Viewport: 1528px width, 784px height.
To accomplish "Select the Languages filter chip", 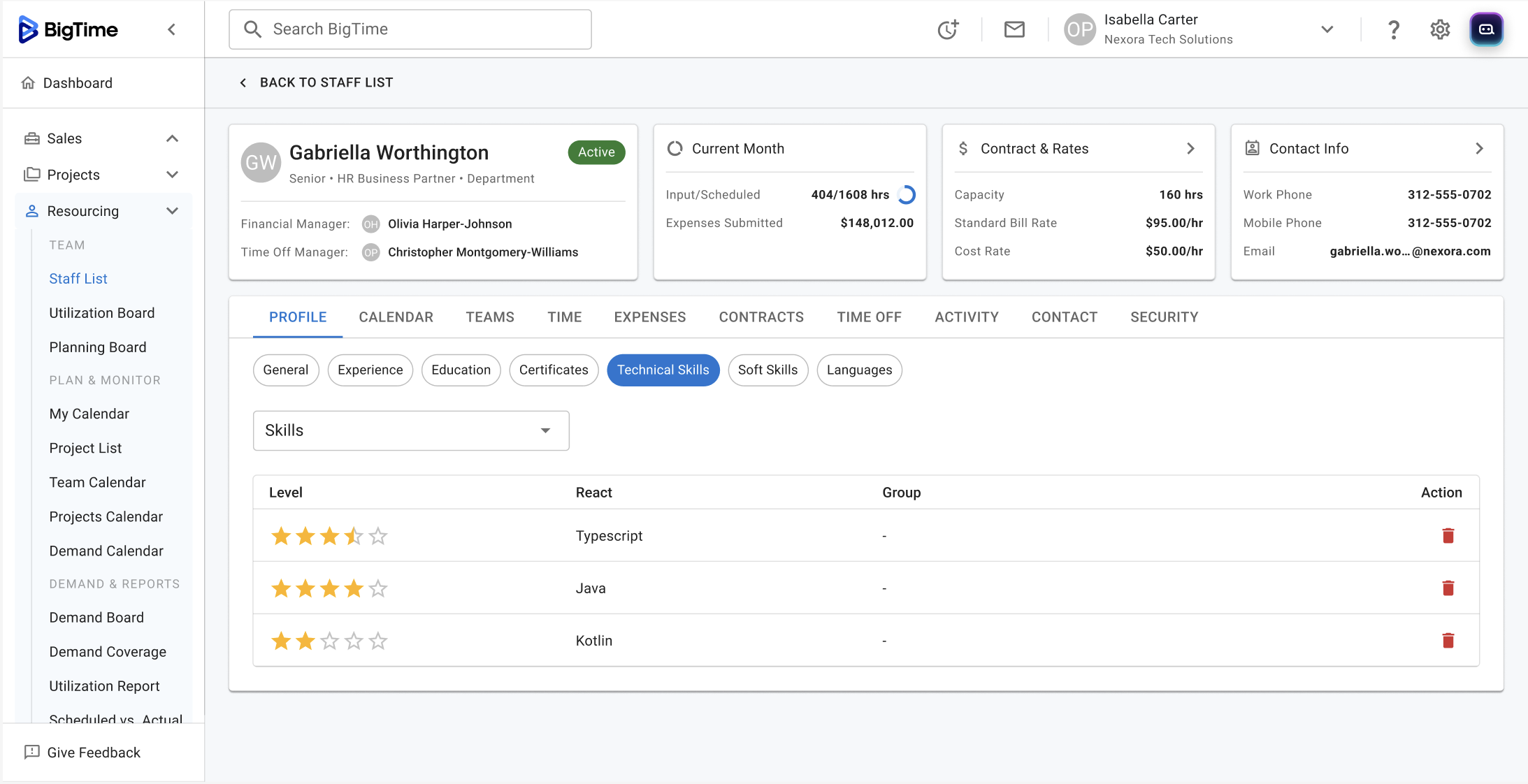I will coord(859,370).
